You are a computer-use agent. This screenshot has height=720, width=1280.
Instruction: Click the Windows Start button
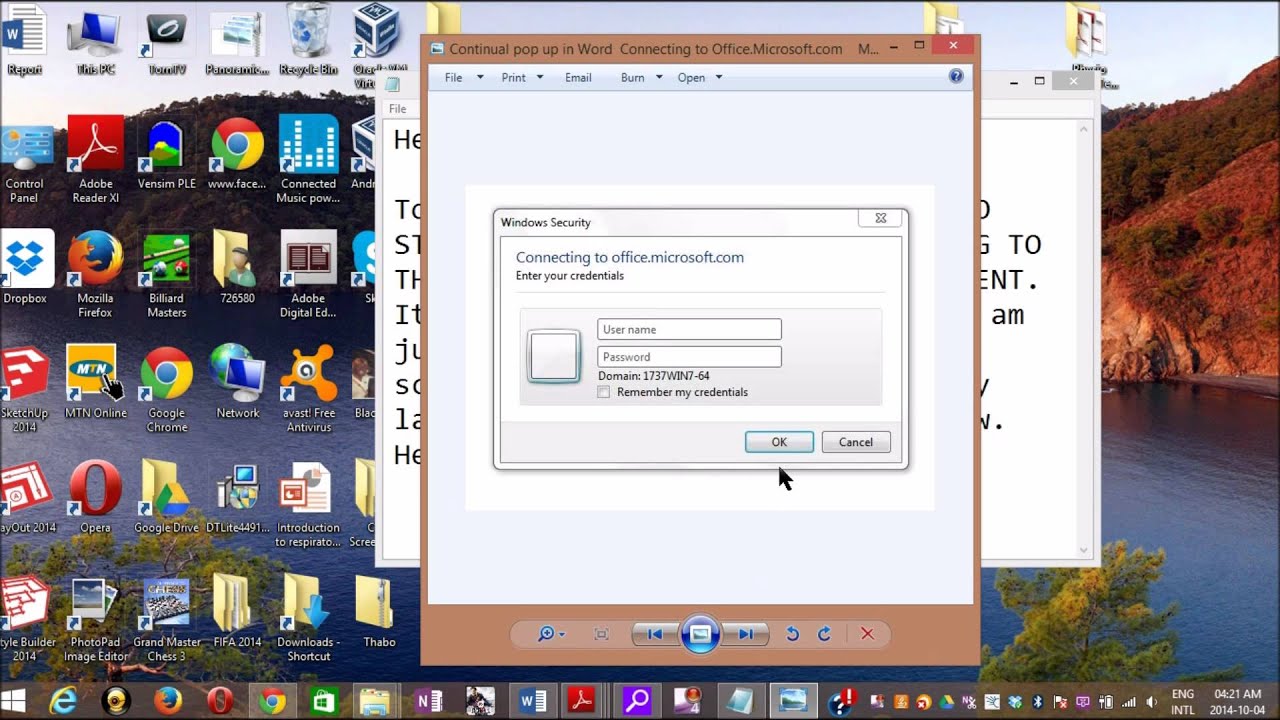click(13, 700)
